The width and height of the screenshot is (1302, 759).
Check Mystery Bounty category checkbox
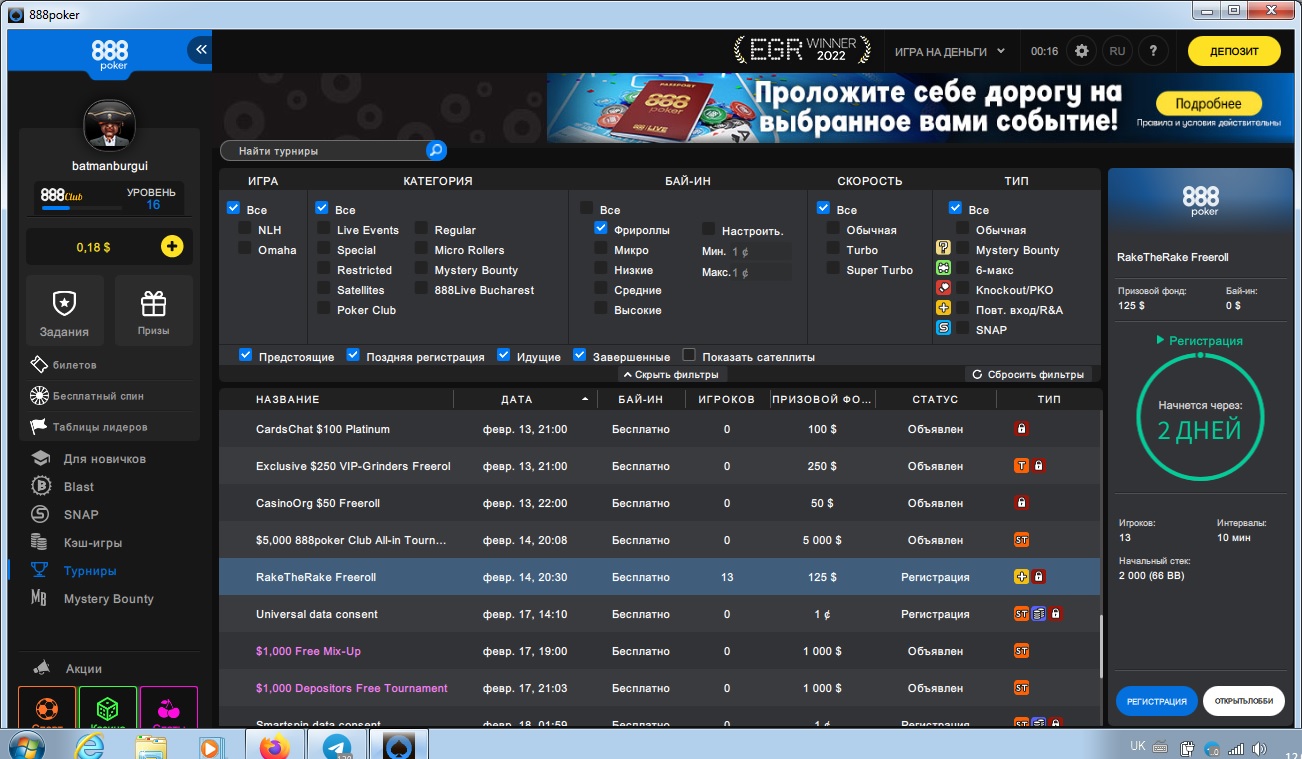click(x=422, y=268)
